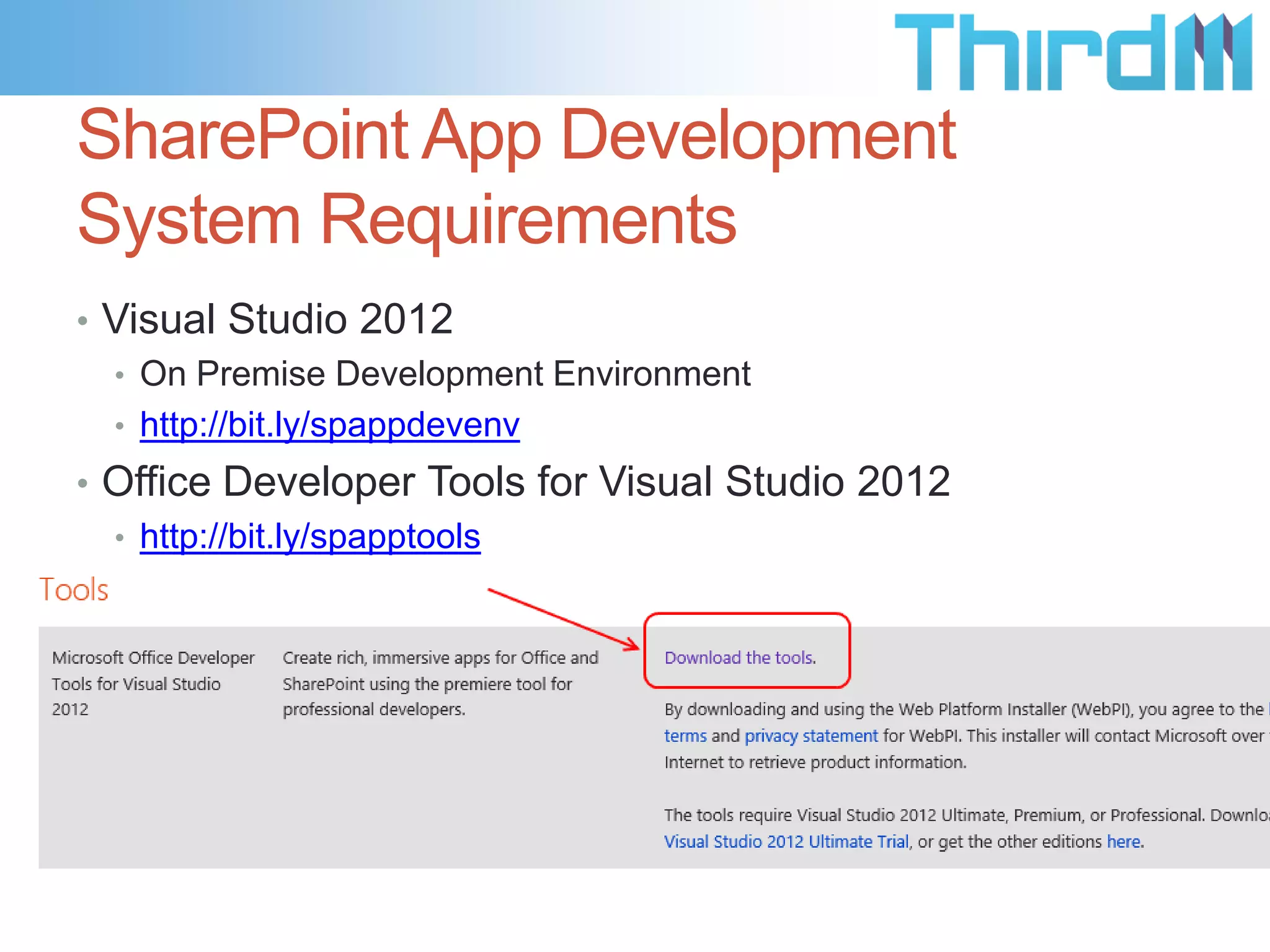Viewport: 1270px width, 952px height.
Task: Click the 'Download the tools' link
Action: pyautogui.click(x=740, y=658)
